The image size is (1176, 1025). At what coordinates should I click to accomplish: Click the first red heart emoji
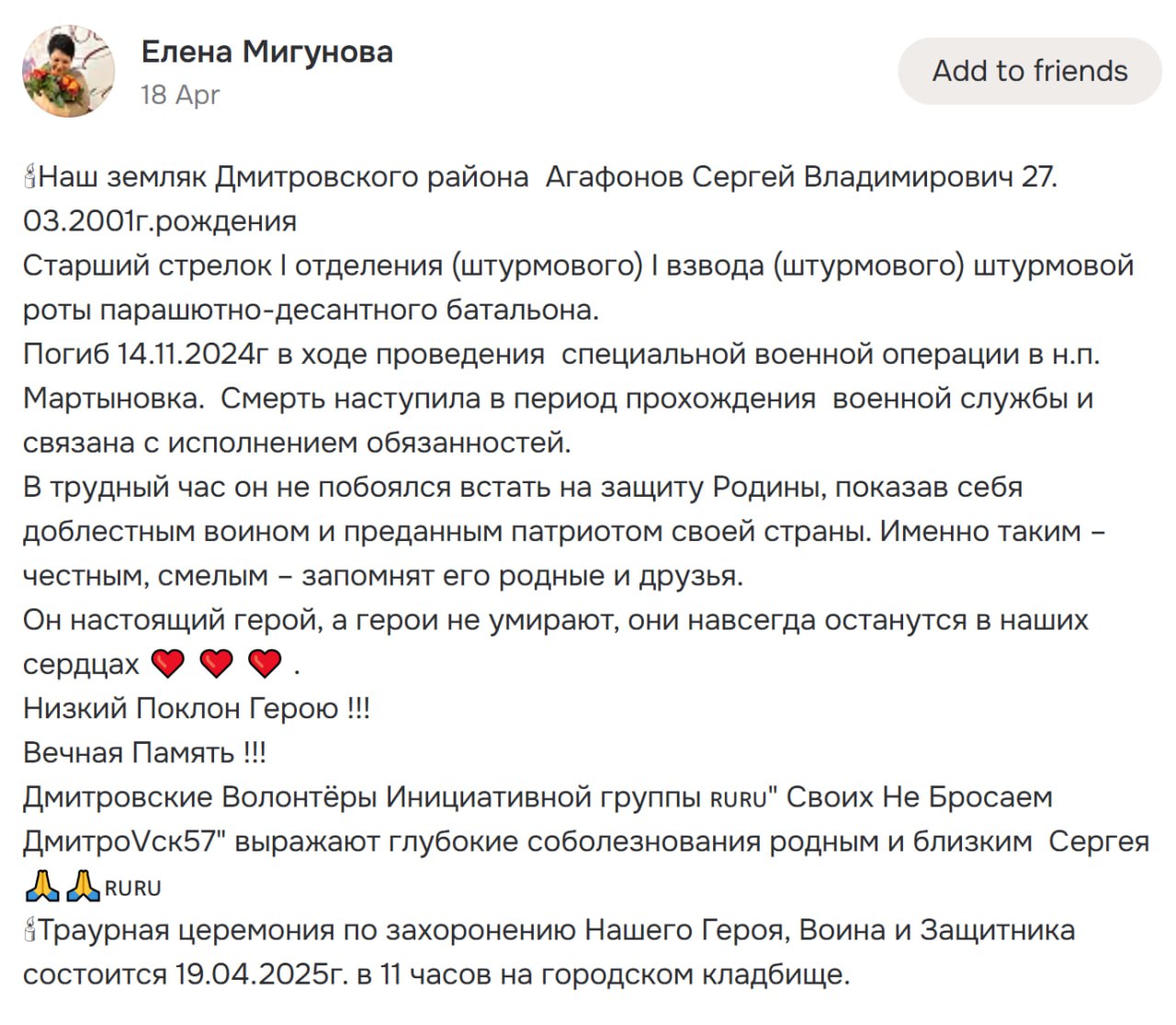tap(167, 663)
